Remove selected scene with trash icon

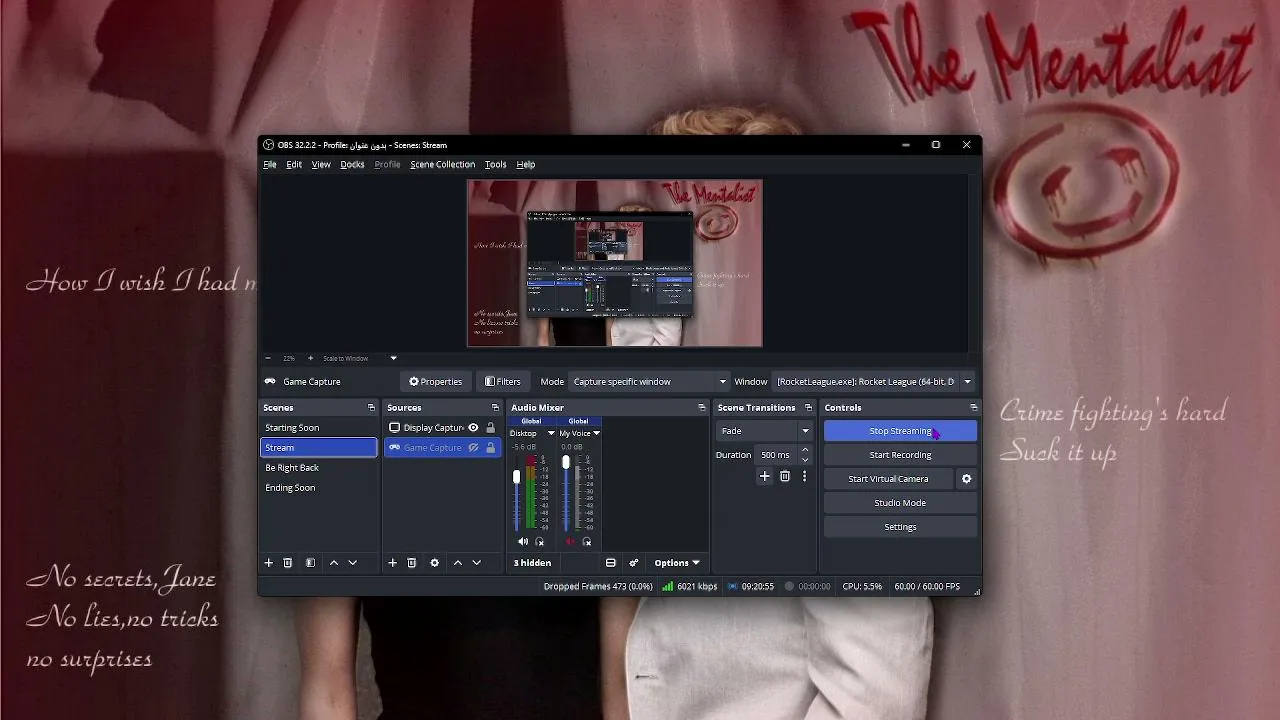pos(288,563)
